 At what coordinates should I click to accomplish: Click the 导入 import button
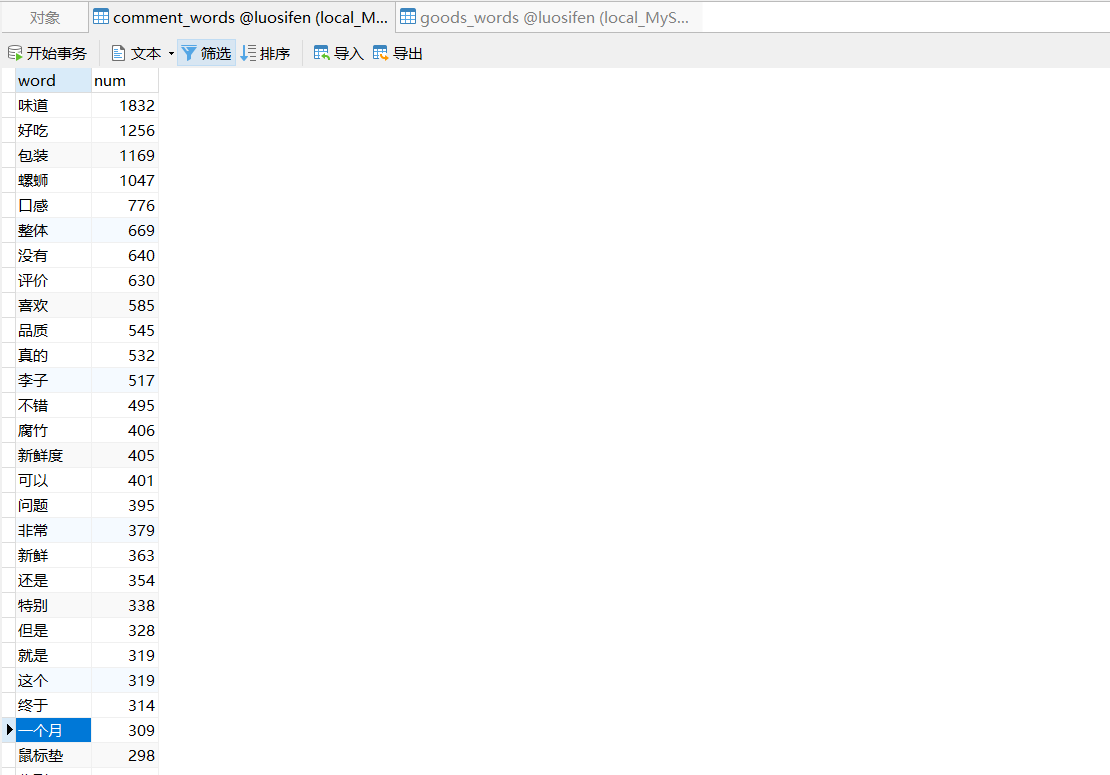tap(338, 53)
